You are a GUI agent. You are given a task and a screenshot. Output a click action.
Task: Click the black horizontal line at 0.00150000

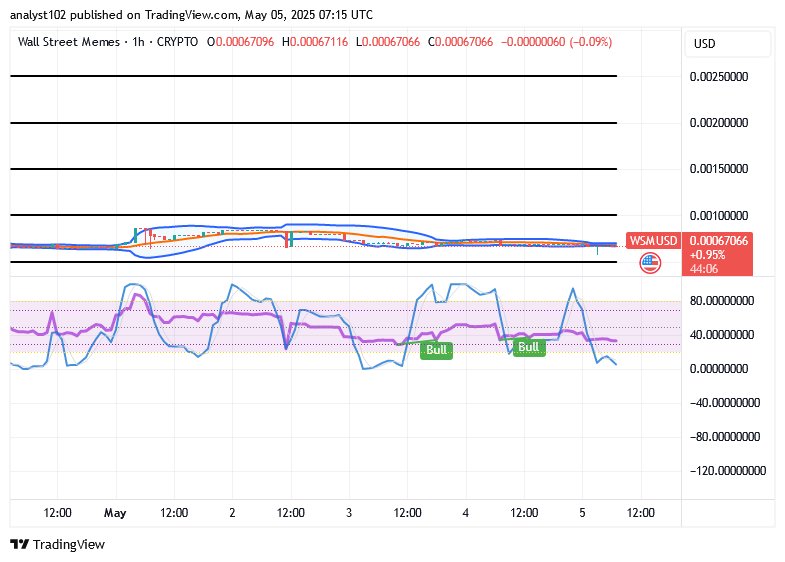click(313, 169)
